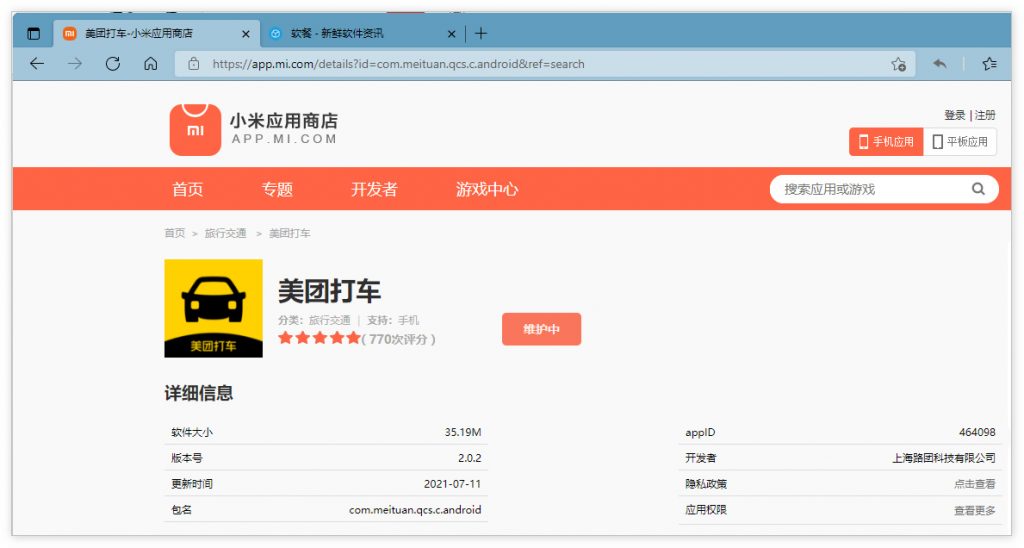This screenshot has height=548, width=1024.
Task: Click 首页 in the breadcrumb
Action: click(174, 233)
